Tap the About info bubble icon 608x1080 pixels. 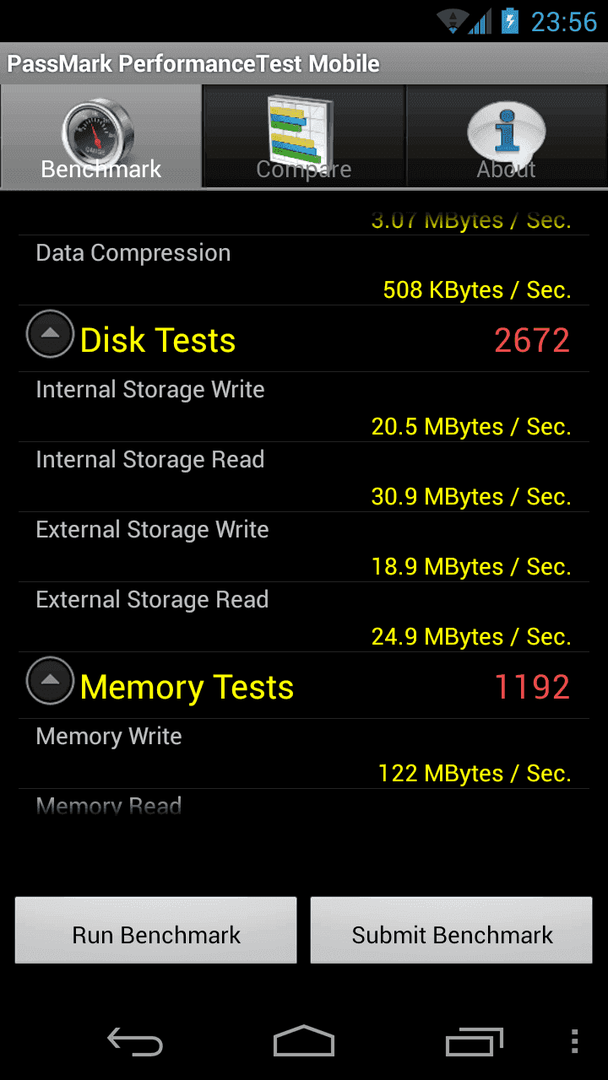(x=506, y=130)
